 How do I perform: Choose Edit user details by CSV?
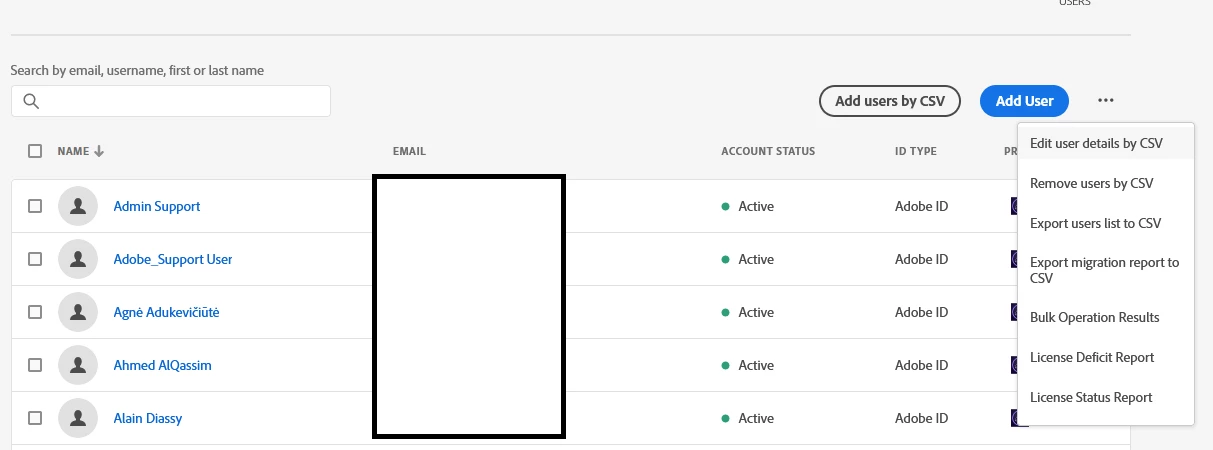(1106, 143)
